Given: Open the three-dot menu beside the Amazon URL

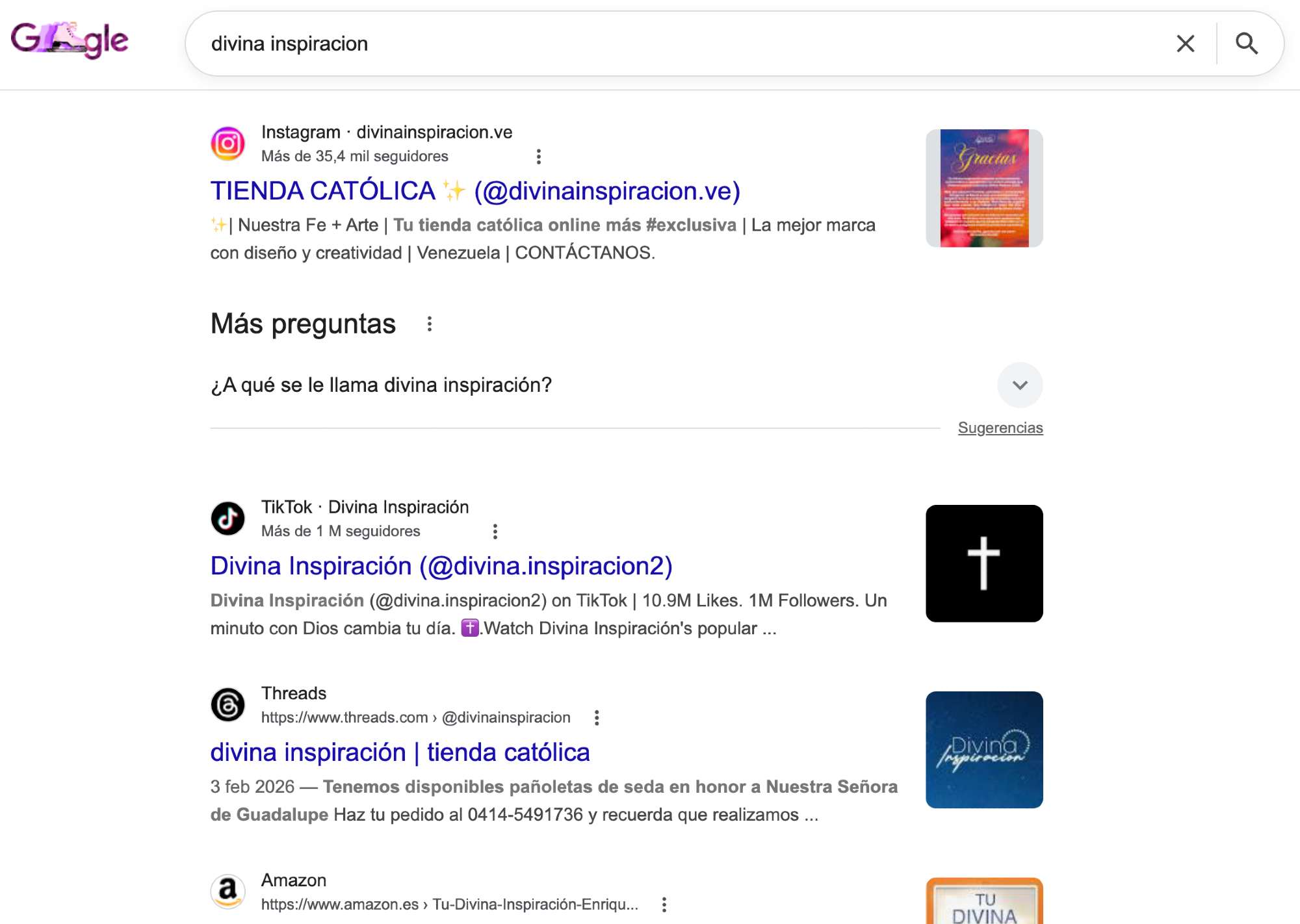Looking at the screenshot, I should click(664, 905).
